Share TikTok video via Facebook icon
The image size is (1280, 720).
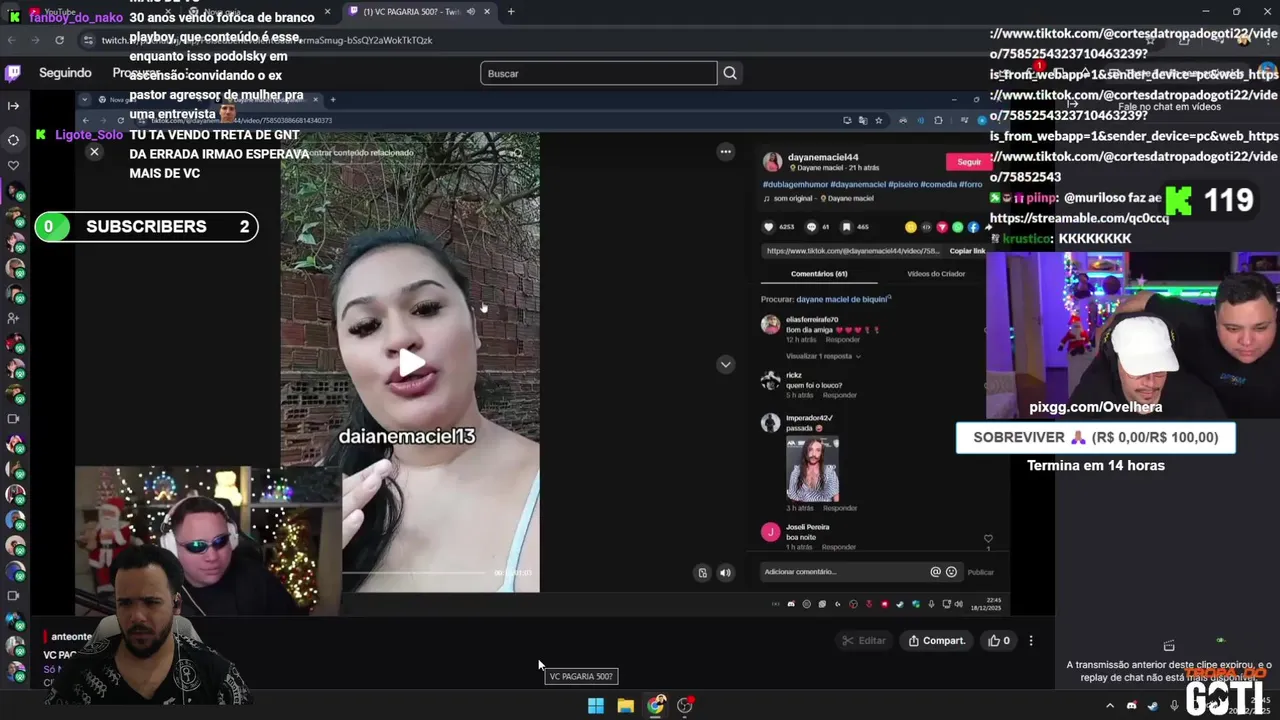coord(973,227)
